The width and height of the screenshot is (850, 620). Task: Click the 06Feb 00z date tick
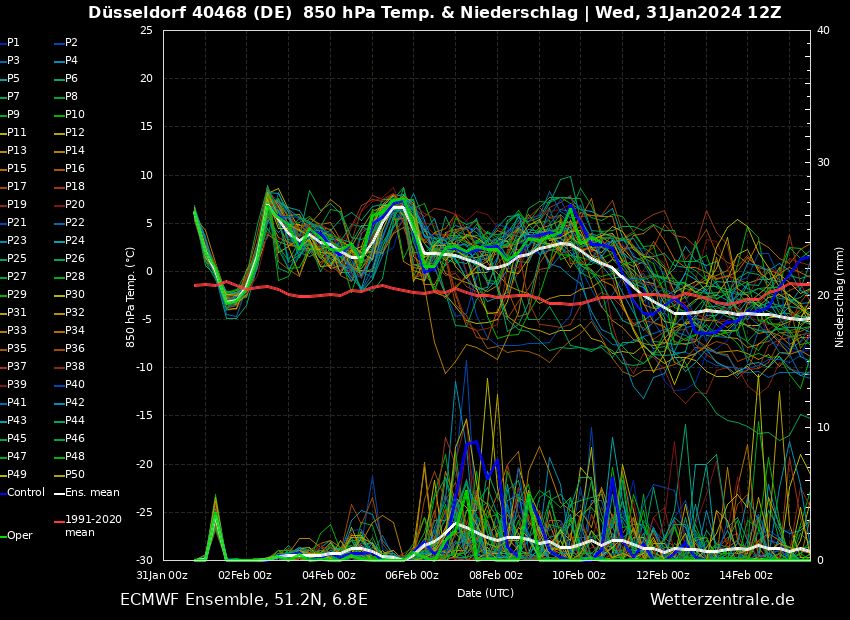[x=411, y=575]
